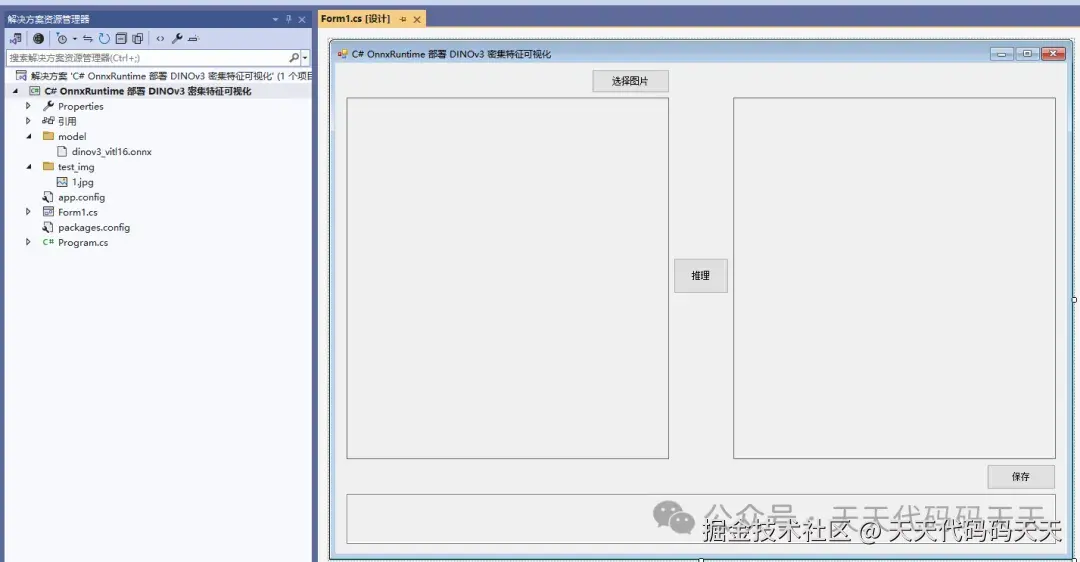Select Form1.cs in Solution Explorer

tap(78, 212)
